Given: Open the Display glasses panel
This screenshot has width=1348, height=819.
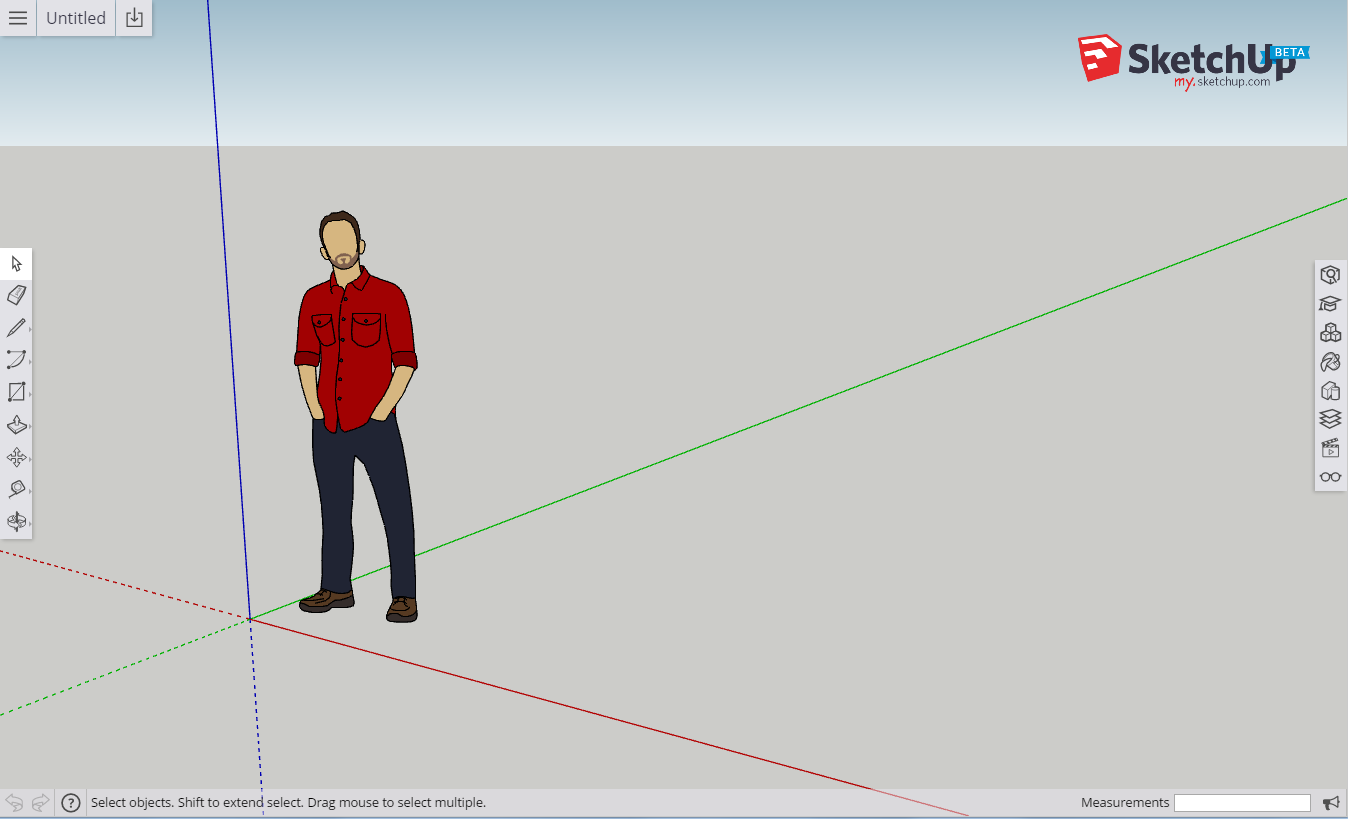Looking at the screenshot, I should 1329,477.
